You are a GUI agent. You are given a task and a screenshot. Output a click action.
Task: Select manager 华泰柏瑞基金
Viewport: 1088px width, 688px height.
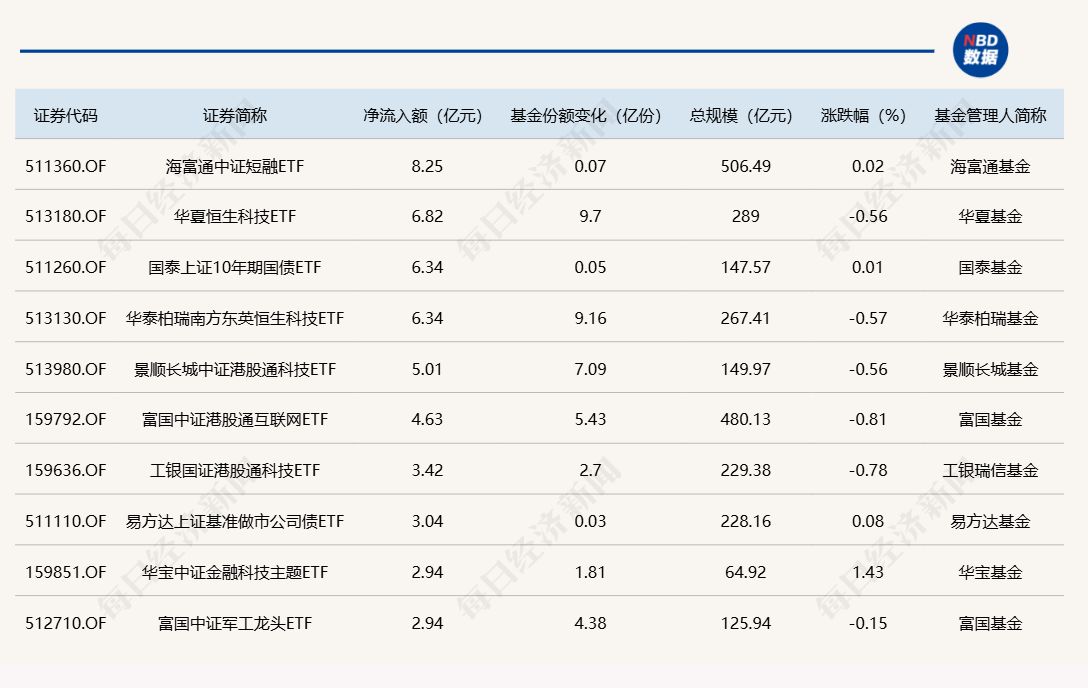tap(990, 318)
